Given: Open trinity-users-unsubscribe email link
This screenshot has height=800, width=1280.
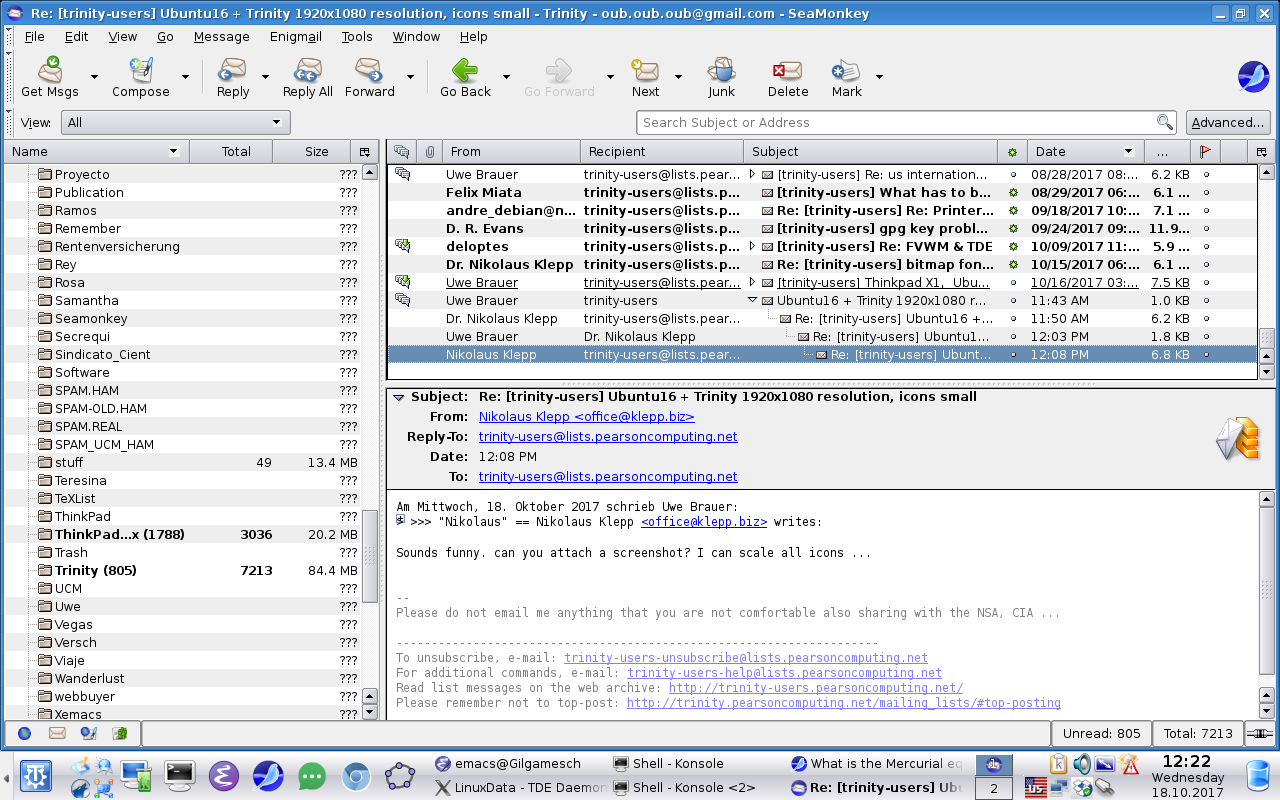Looking at the screenshot, I should tap(746, 658).
